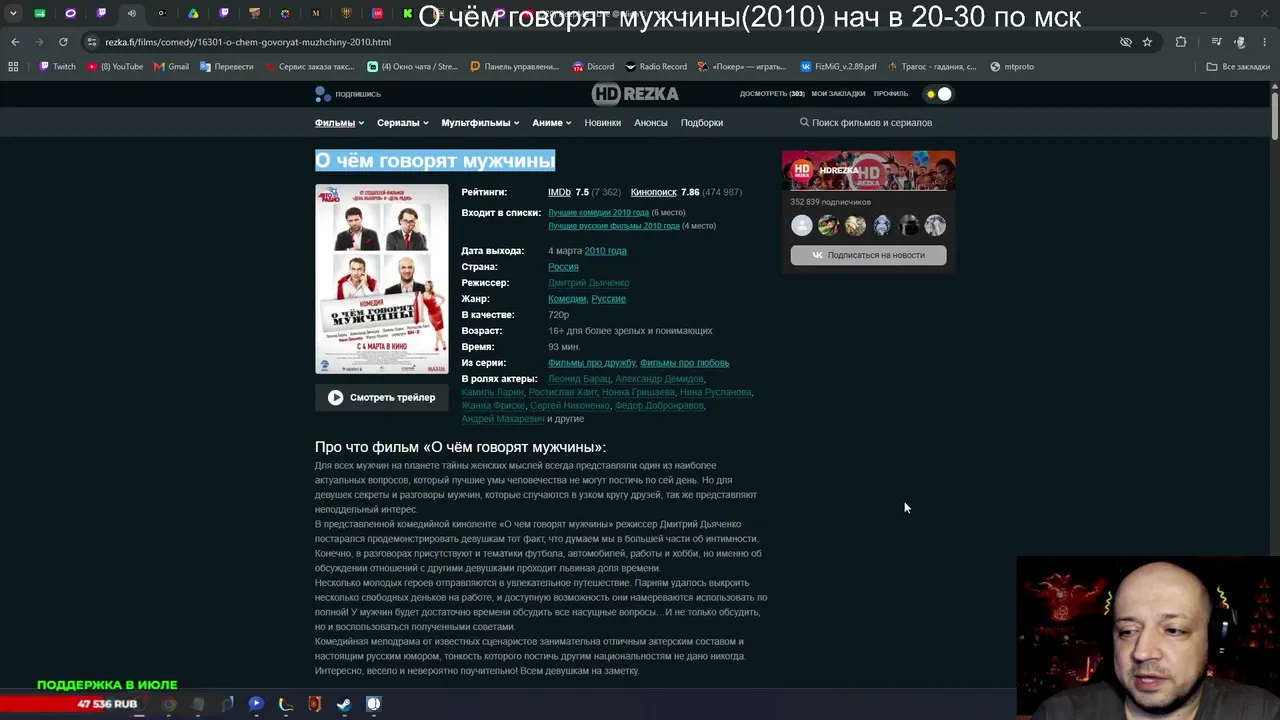Expand the Аниме dropdown menu
This screenshot has width=1280, height=720.
pyautogui.click(x=551, y=123)
